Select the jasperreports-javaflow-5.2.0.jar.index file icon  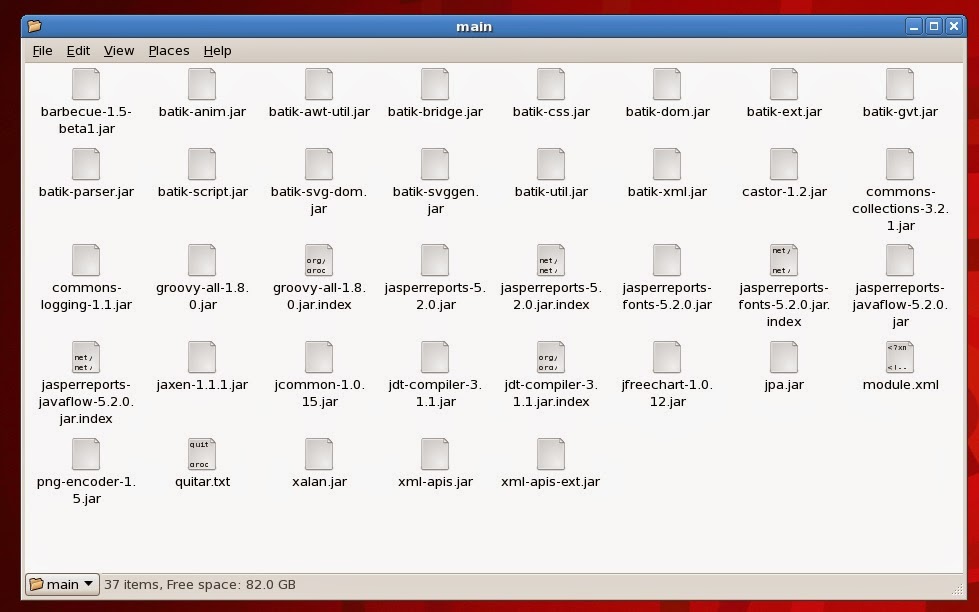coord(86,357)
